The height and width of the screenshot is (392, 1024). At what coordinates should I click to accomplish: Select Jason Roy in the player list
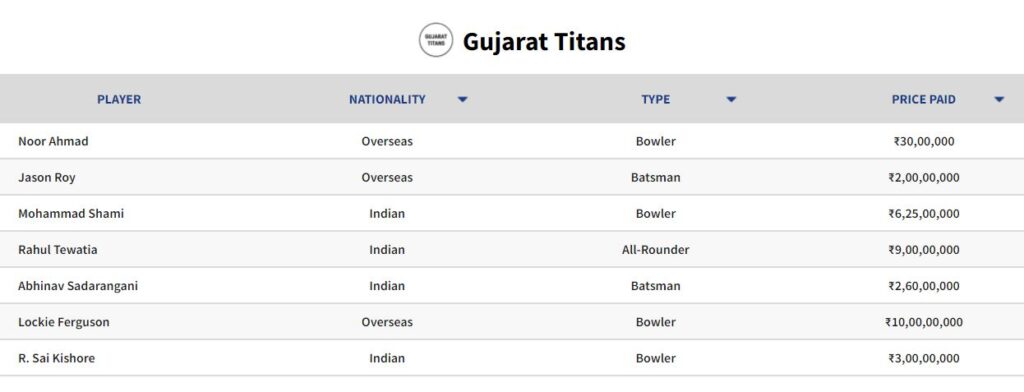click(x=46, y=177)
